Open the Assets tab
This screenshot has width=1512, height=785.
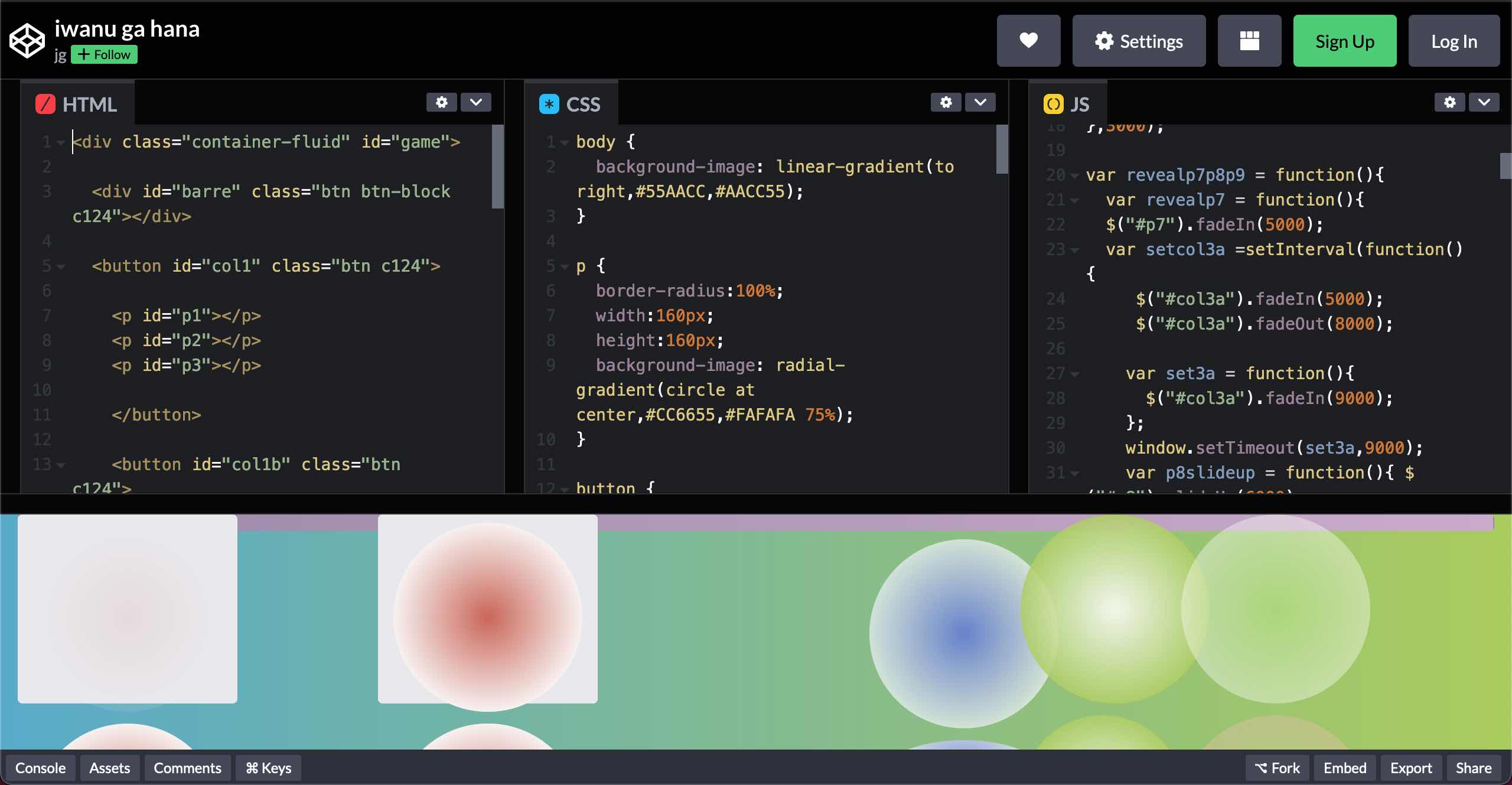[x=109, y=768]
